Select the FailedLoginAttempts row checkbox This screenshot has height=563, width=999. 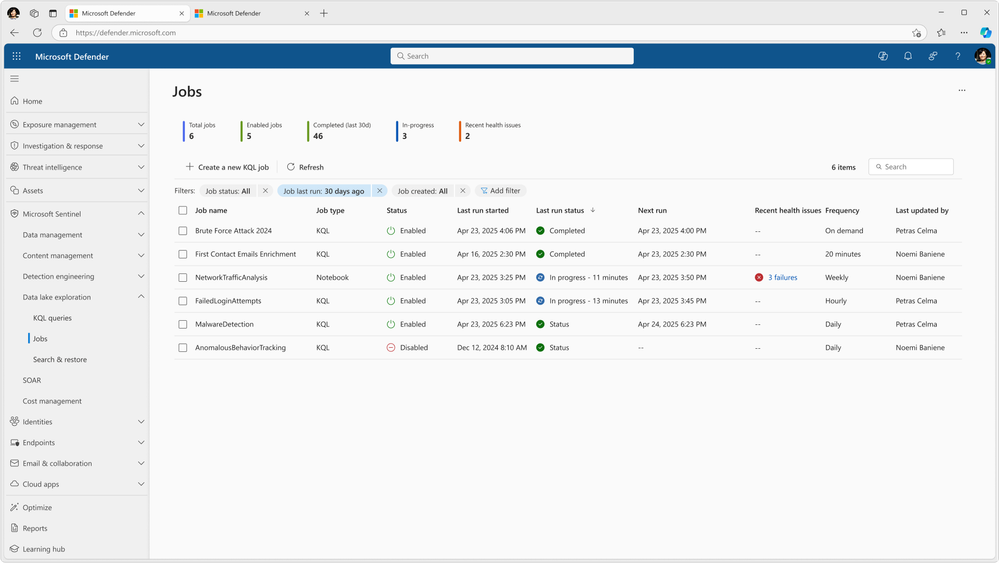[x=183, y=301]
